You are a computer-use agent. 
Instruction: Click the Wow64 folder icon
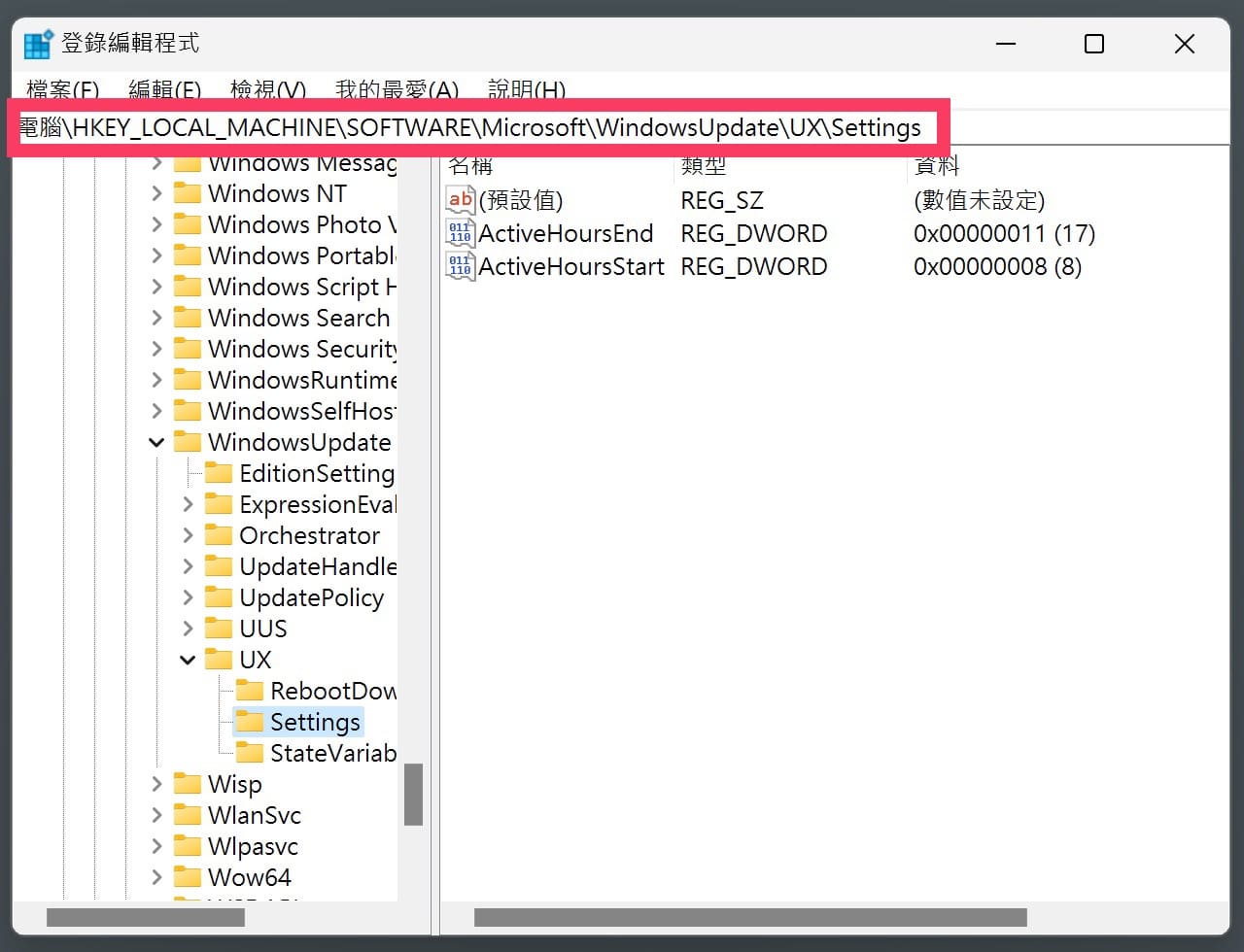pos(187,877)
